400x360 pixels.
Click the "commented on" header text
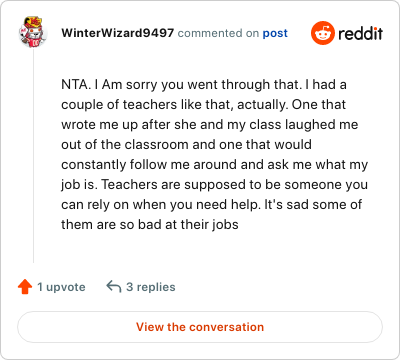218,33
